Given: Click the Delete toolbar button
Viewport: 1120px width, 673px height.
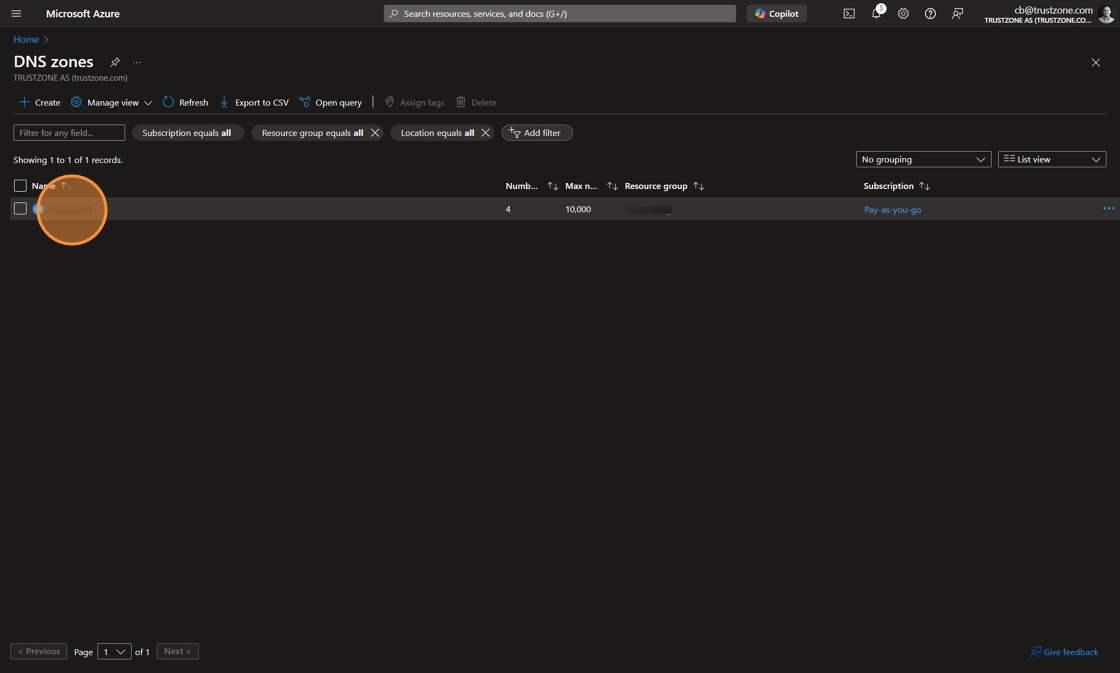Looking at the screenshot, I should pyautogui.click(x=476, y=102).
